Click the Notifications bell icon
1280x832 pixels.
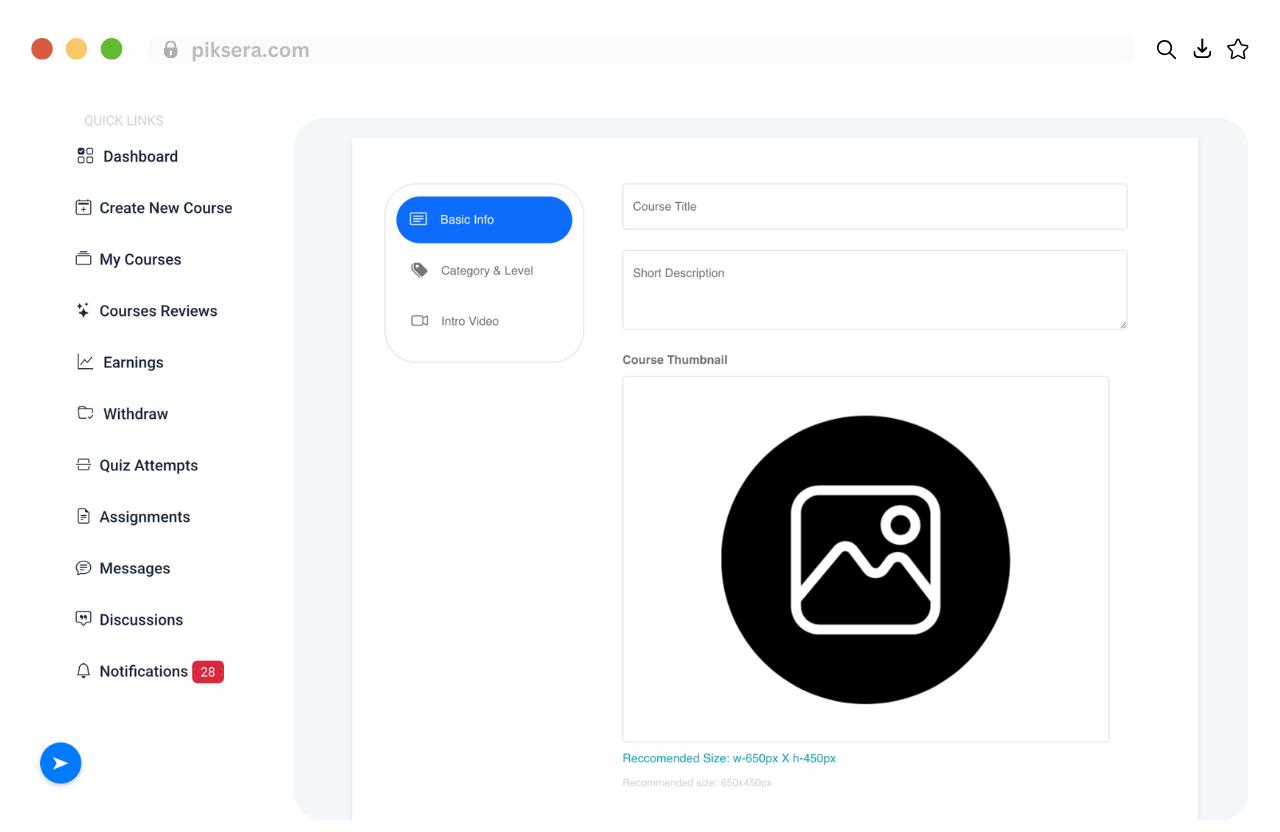(83, 671)
